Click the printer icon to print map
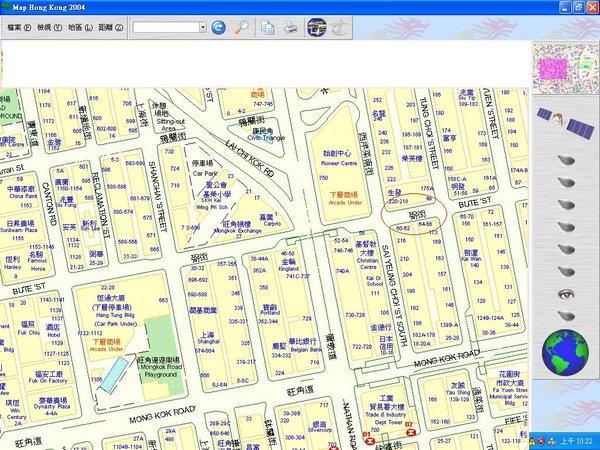This screenshot has height=450, width=600. 291,28
